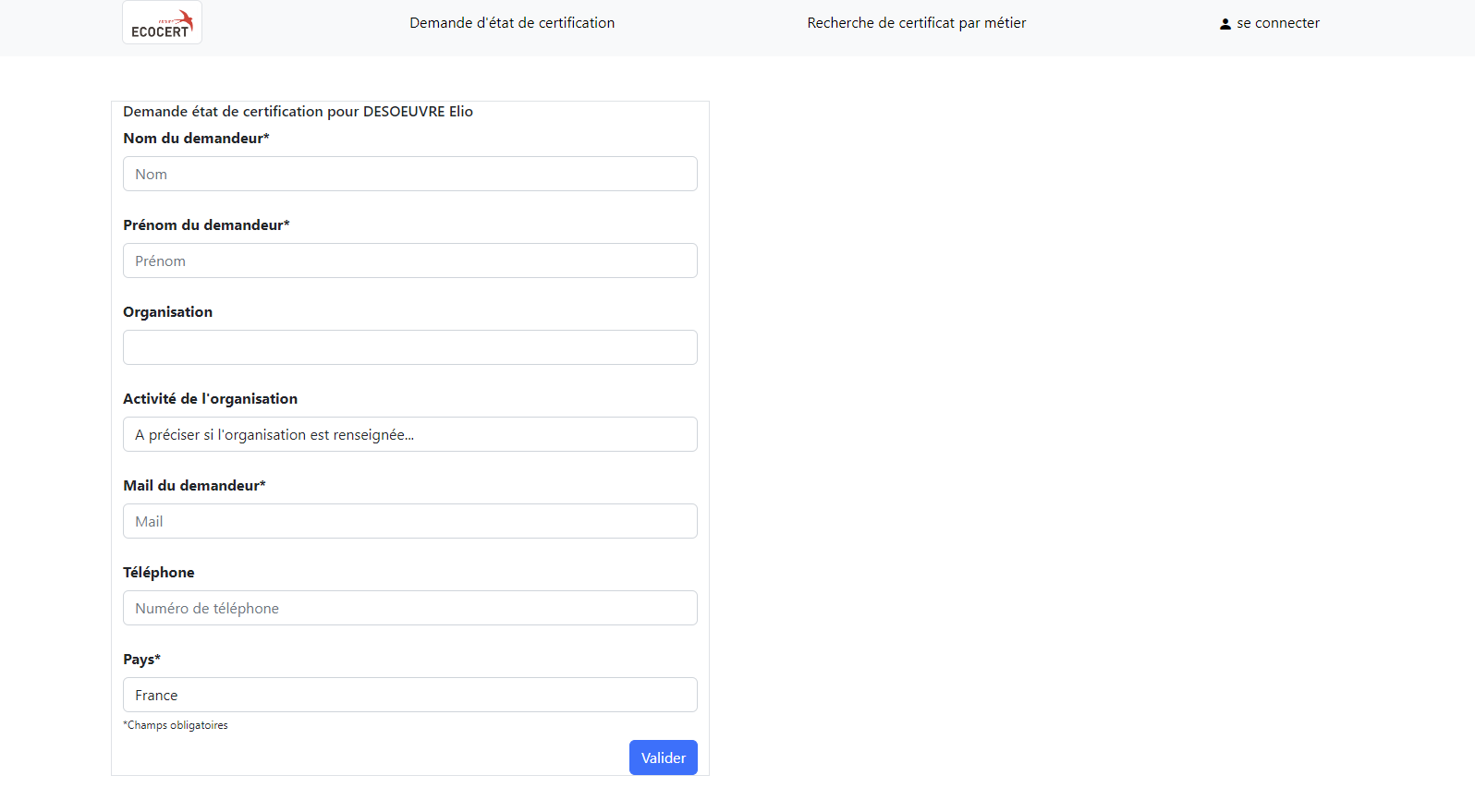Image resolution: width=1475 pixels, height=812 pixels.
Task: Go to Recherche de certificat par métier
Action: tap(916, 23)
